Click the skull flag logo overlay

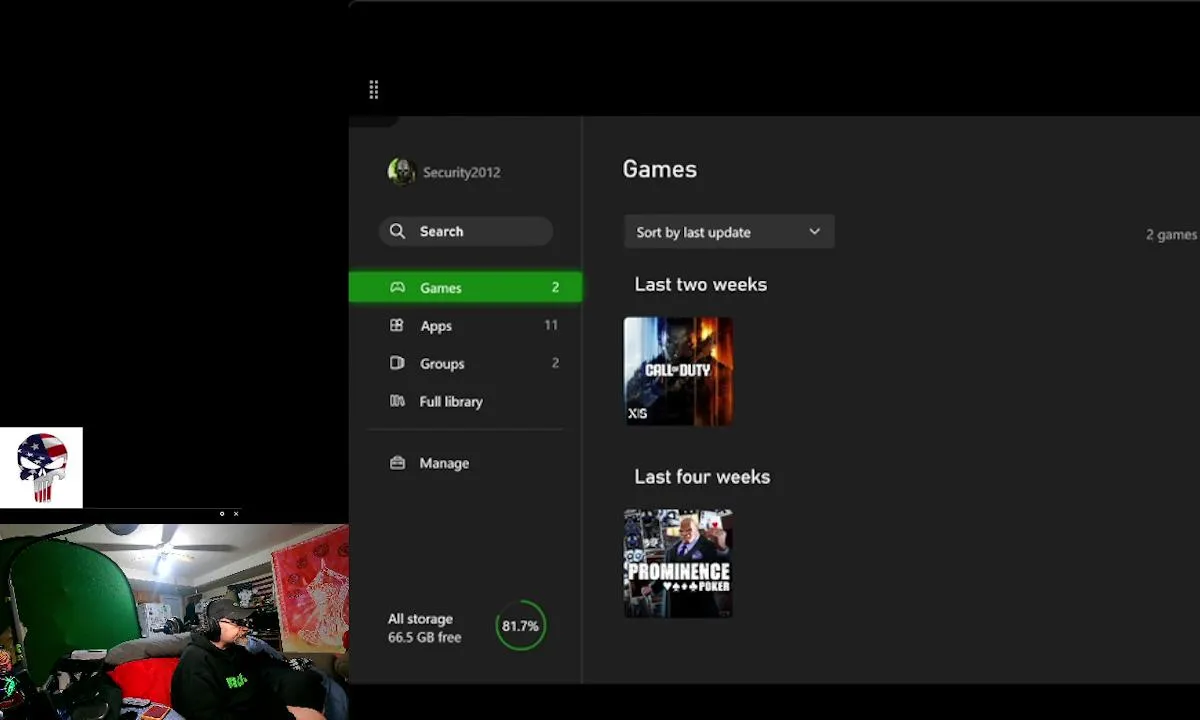(x=41, y=467)
